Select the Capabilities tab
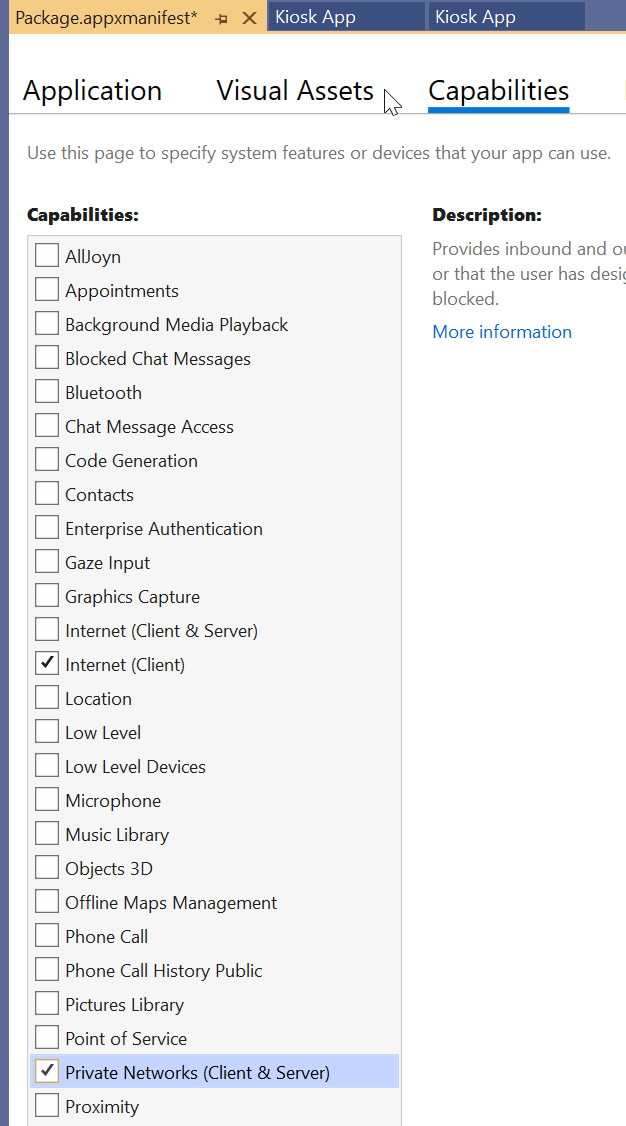The image size is (626, 1126). tap(498, 91)
